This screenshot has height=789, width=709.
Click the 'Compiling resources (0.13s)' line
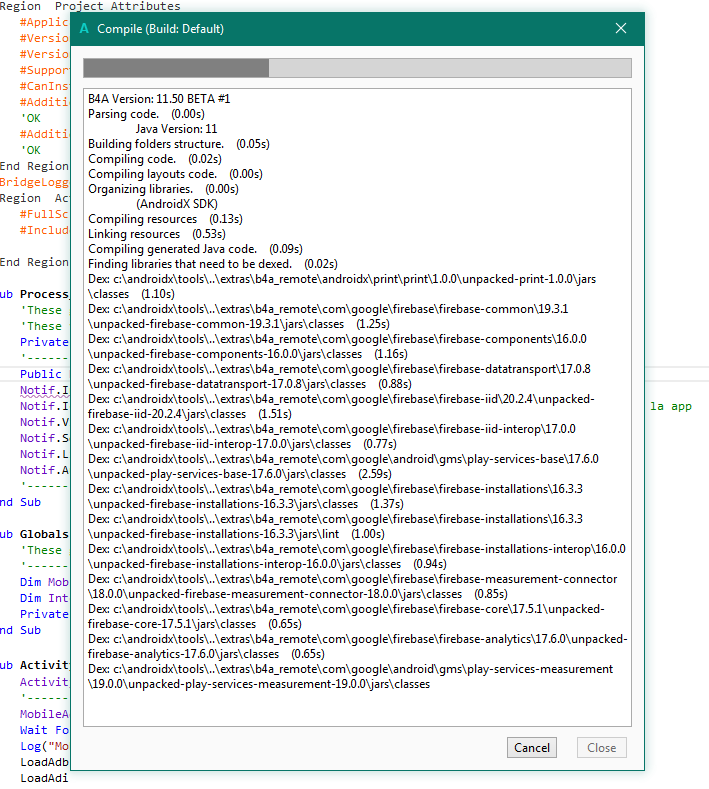165,219
